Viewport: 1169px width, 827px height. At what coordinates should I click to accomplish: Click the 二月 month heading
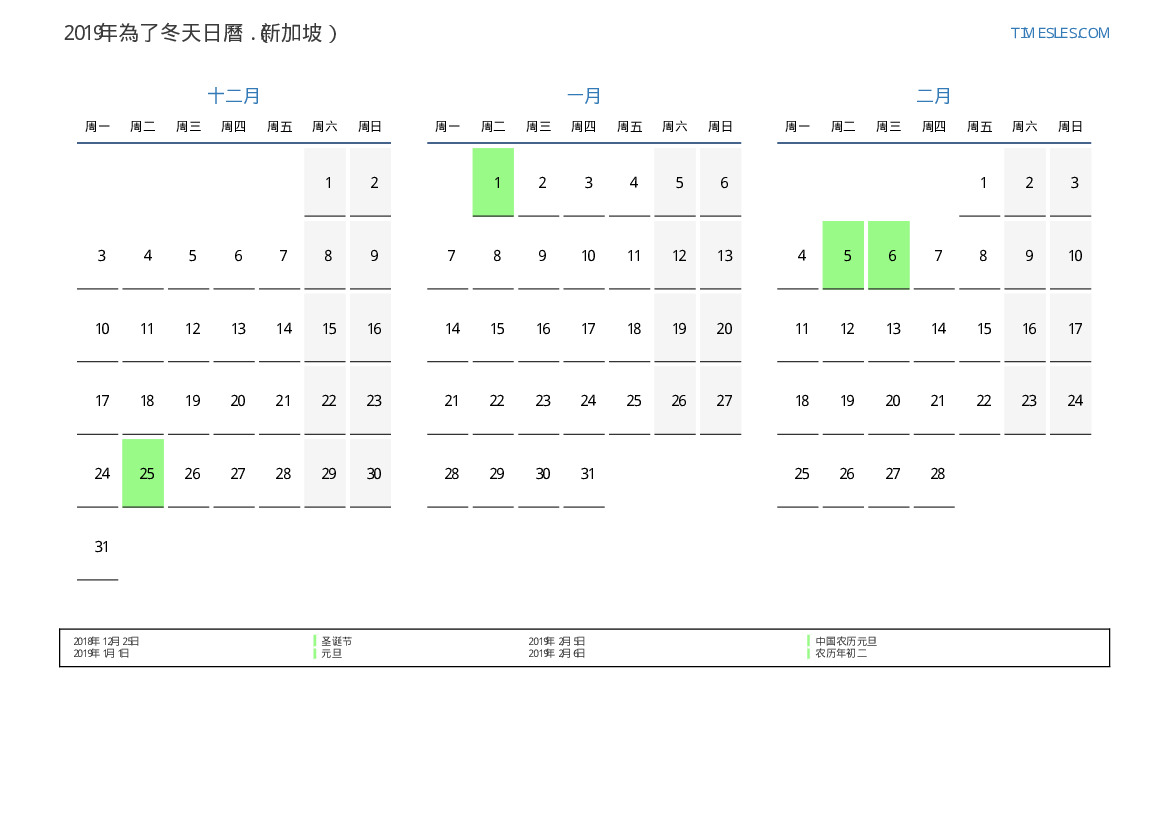point(934,96)
